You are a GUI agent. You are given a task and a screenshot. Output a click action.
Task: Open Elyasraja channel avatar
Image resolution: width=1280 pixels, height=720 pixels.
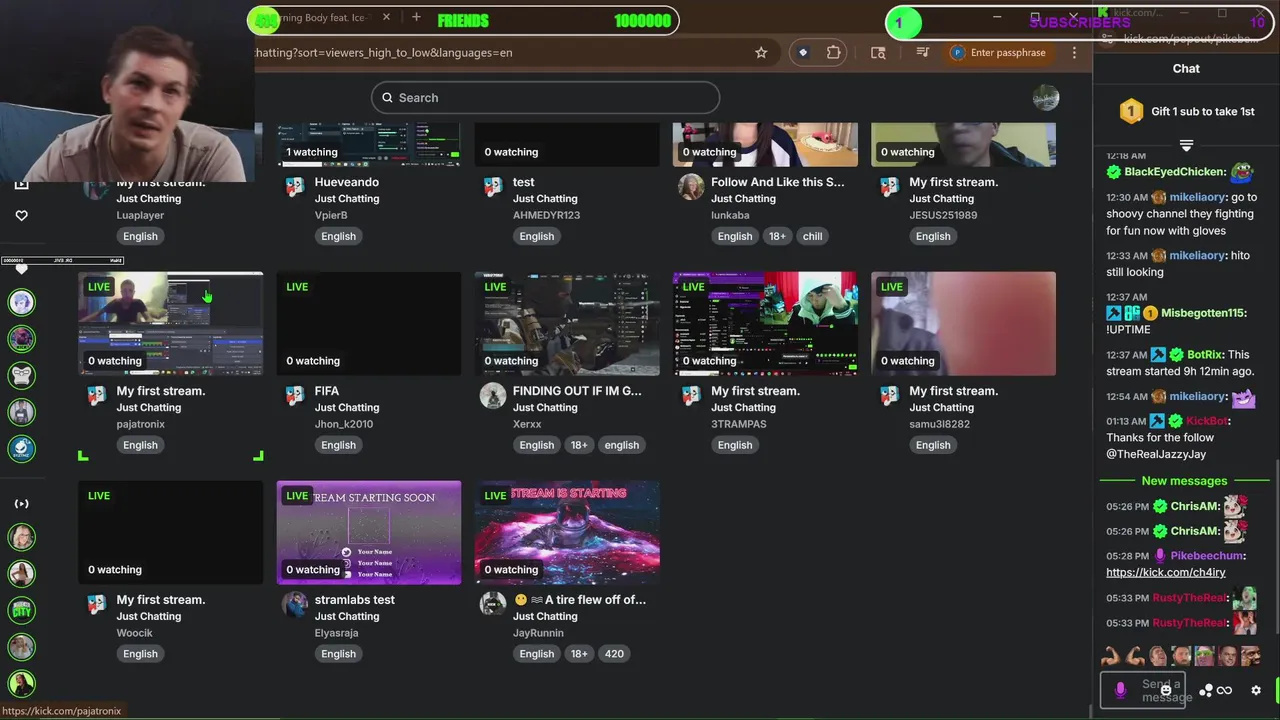pos(294,605)
